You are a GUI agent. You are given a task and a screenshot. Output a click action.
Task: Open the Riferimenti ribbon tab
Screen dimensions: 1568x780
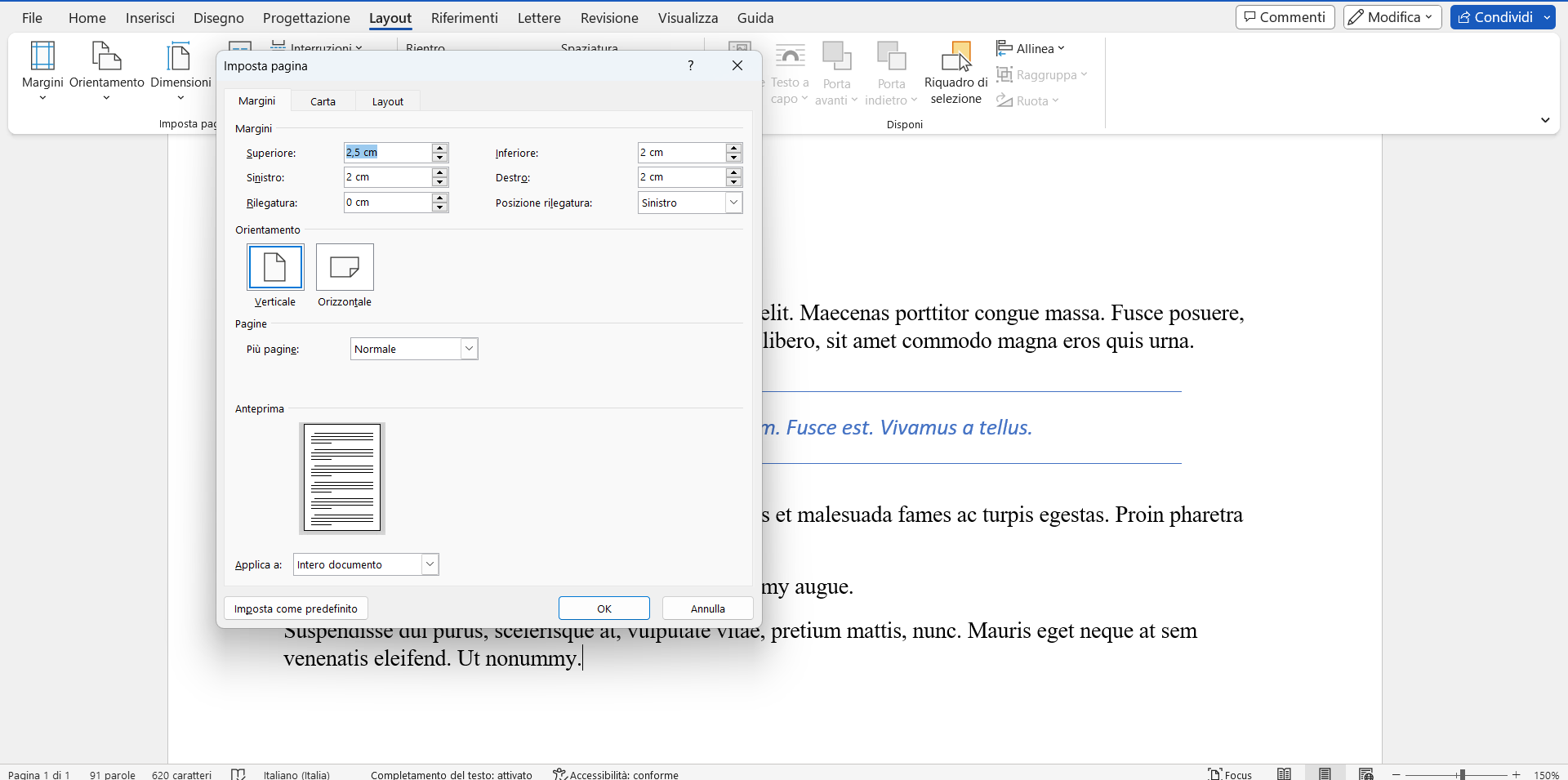pos(464,17)
